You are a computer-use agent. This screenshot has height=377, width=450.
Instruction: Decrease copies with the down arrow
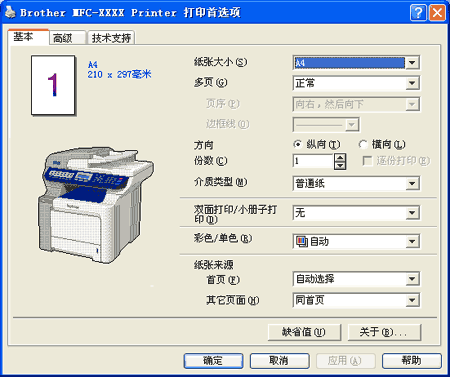click(340, 165)
